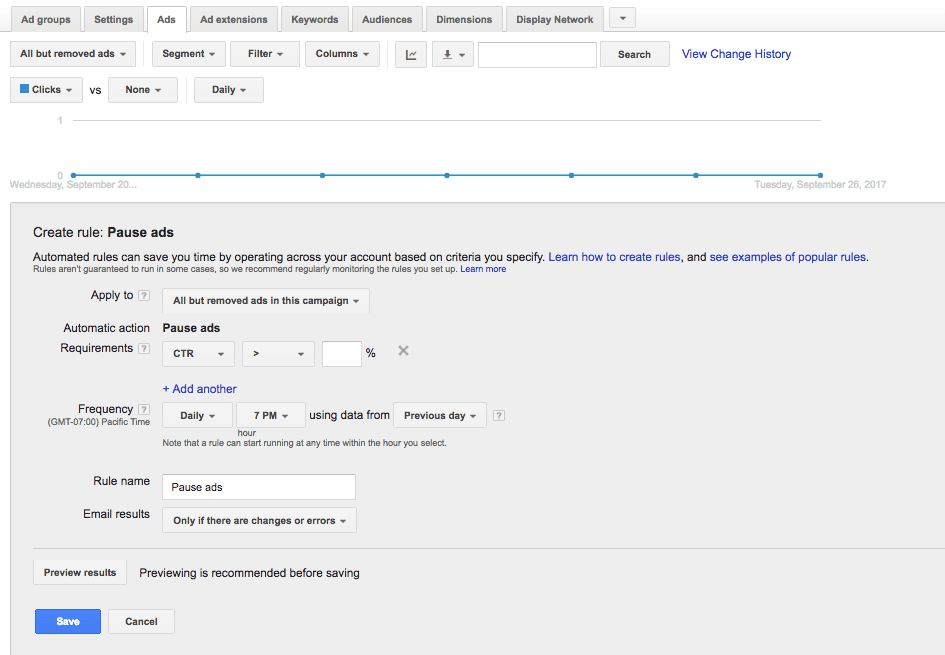Click the help icon beside Previous day
Screen dimensions: 945x655
(x=498, y=415)
